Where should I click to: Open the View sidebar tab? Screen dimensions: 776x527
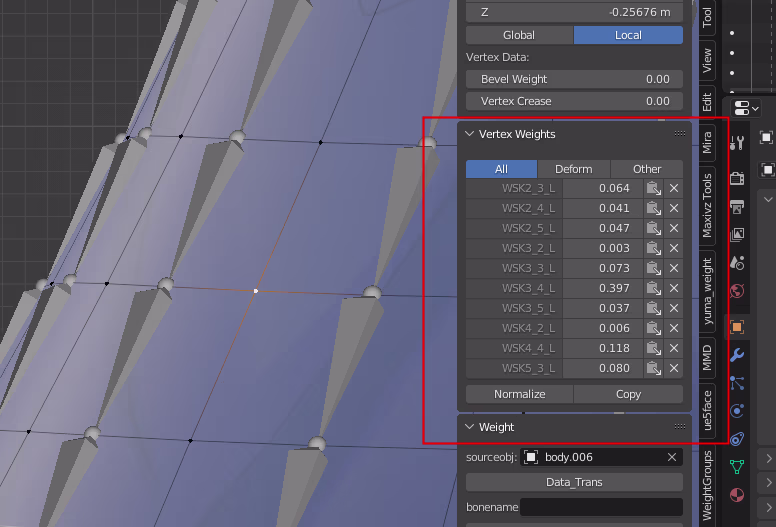707,60
